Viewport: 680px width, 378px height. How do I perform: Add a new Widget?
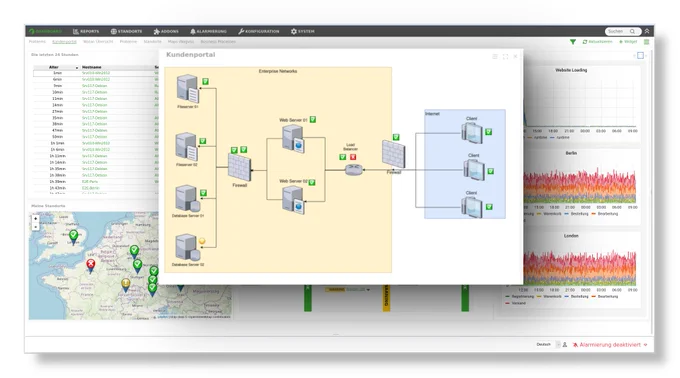pyautogui.click(x=628, y=42)
